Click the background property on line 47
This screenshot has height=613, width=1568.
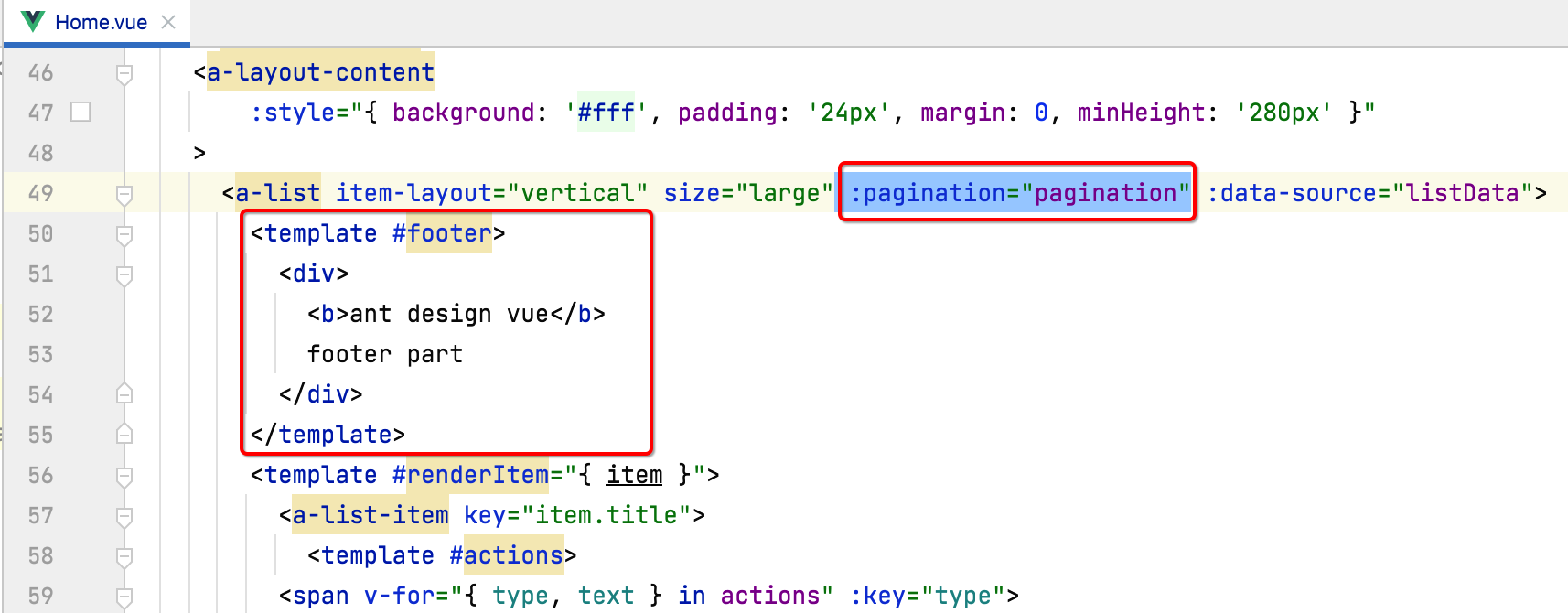pyautogui.click(x=463, y=113)
